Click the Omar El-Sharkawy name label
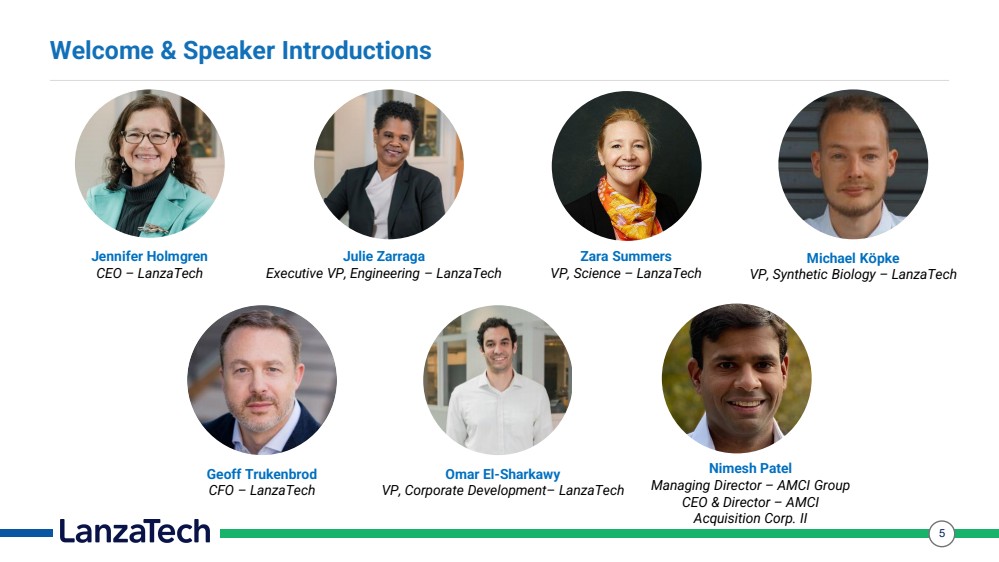This screenshot has height=562, width=999. (x=503, y=474)
